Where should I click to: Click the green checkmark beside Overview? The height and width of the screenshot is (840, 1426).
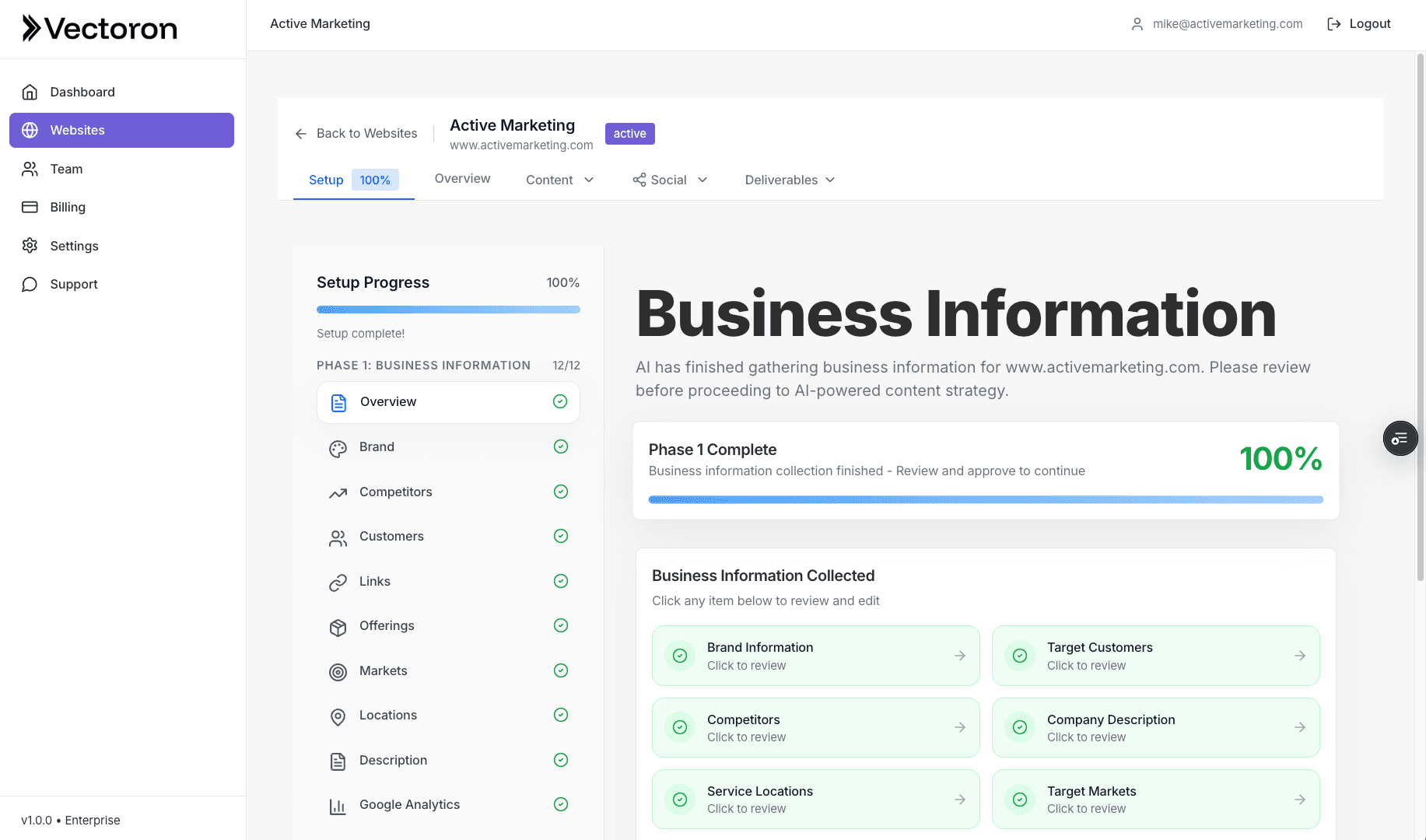560,401
